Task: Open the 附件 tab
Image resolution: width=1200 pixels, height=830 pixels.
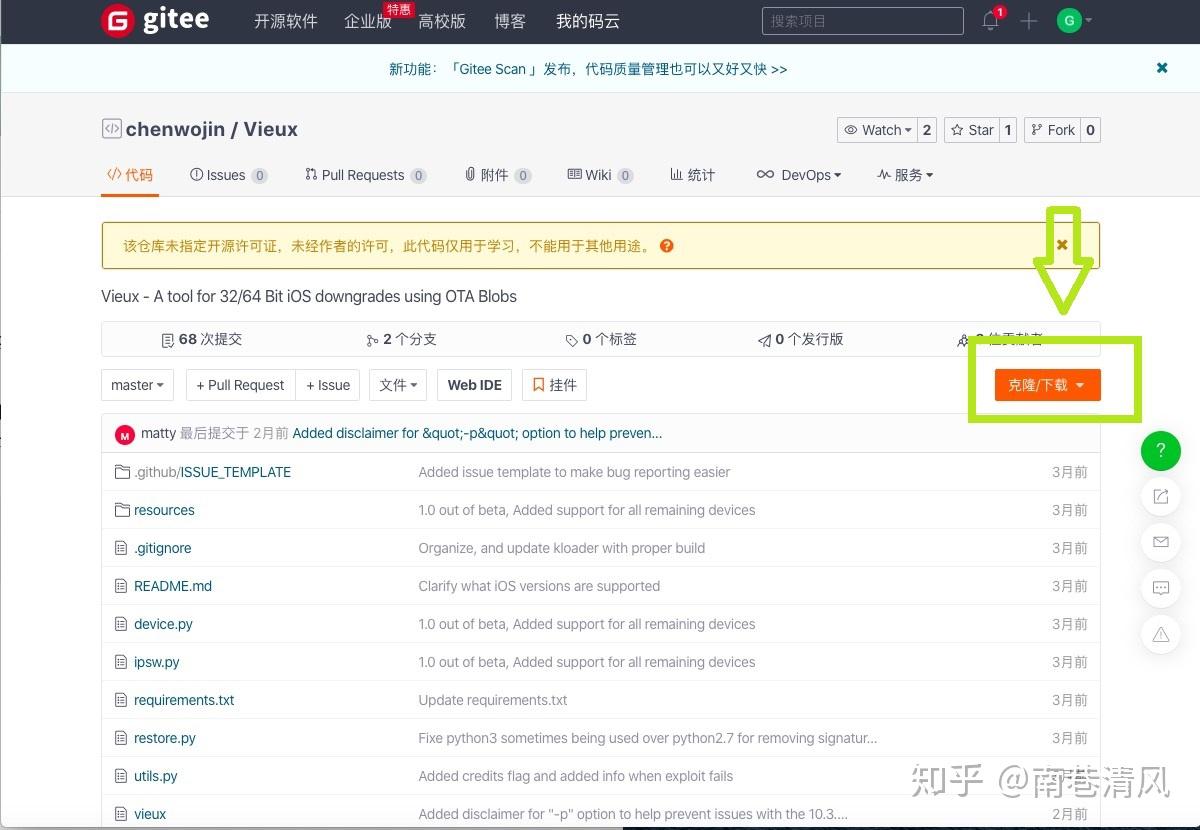Action: pos(498,175)
